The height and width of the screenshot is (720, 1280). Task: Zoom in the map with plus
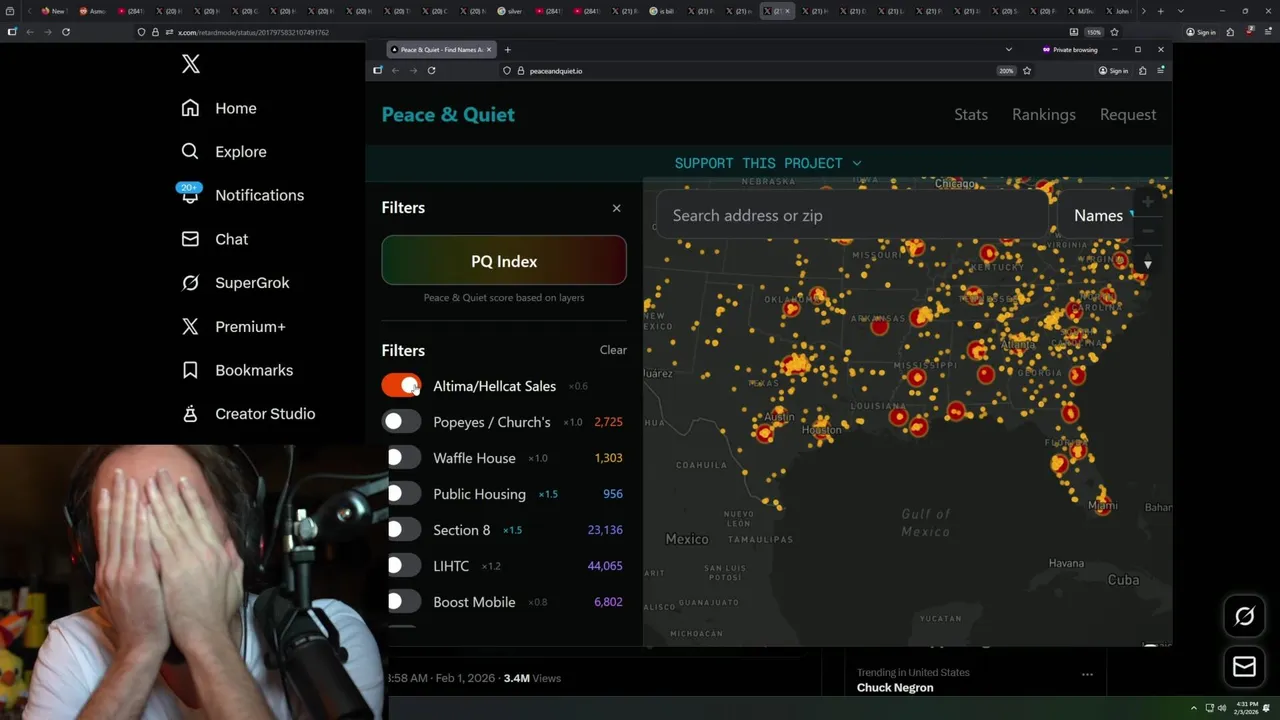pyautogui.click(x=1148, y=202)
